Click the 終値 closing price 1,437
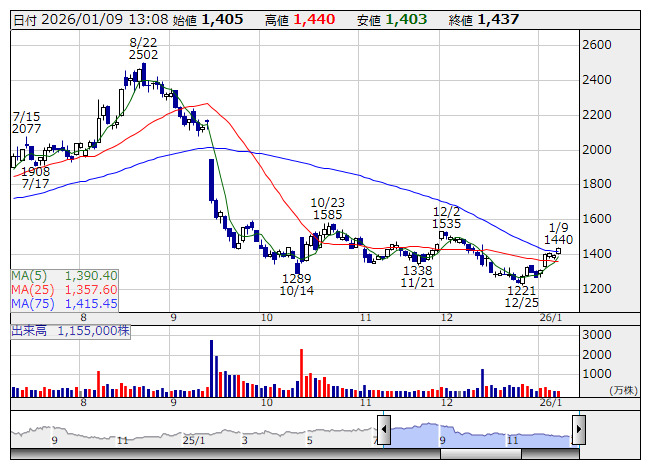Viewport: 653px width, 470px height. pyautogui.click(x=498, y=20)
